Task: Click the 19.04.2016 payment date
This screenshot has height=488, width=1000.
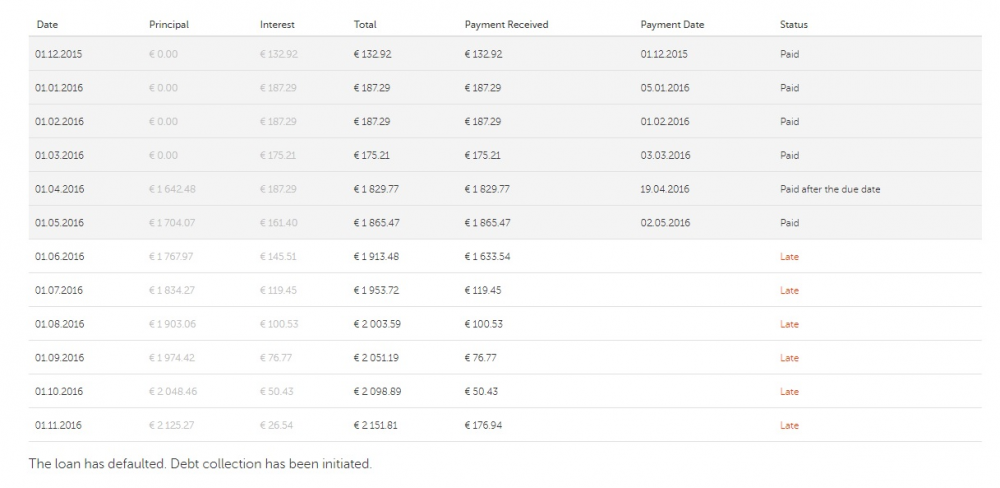Action: (665, 189)
